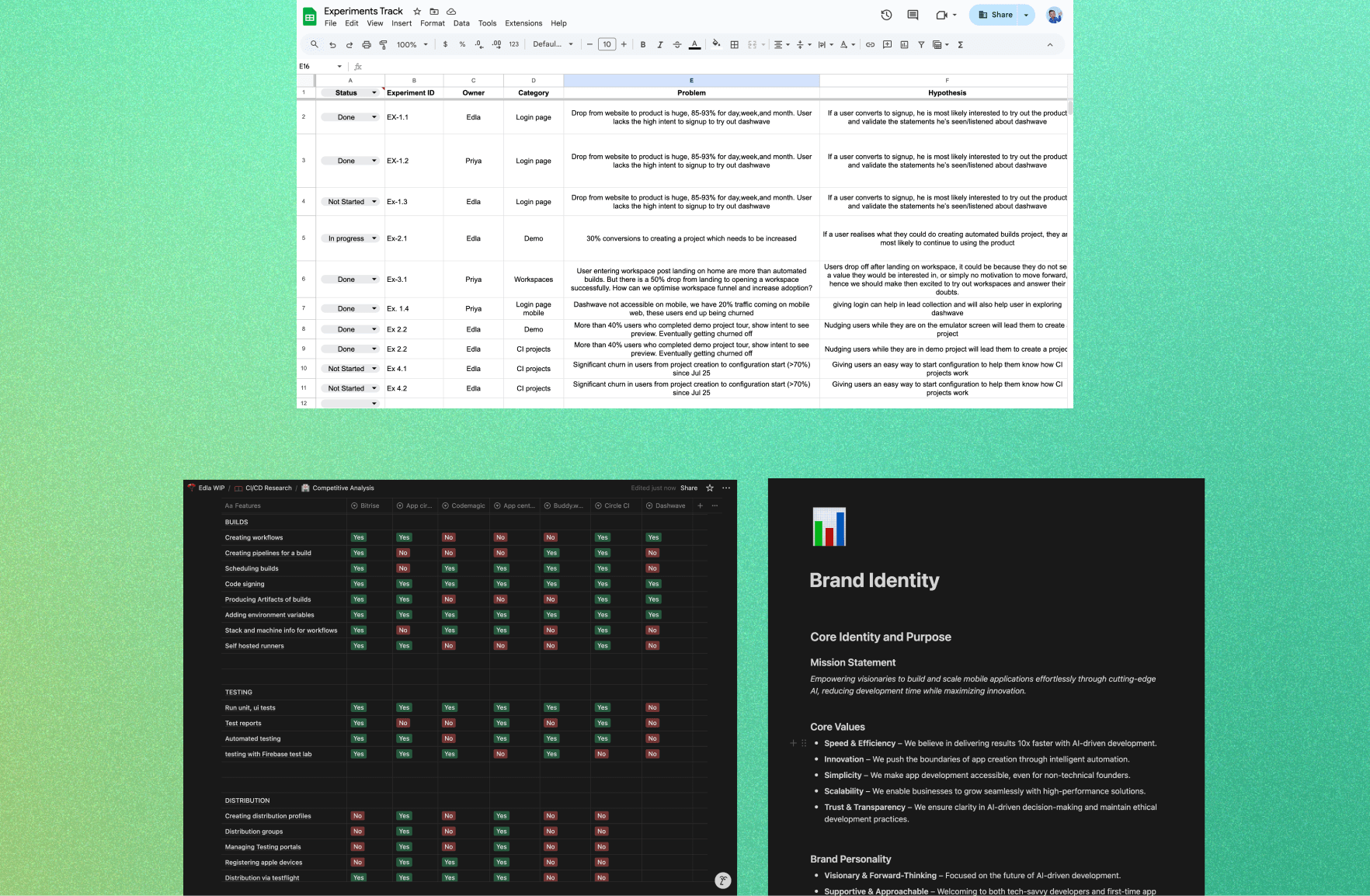This screenshot has width=1370, height=896.
Task: Go to Edla WIP breadcrumb
Action: click(207, 488)
